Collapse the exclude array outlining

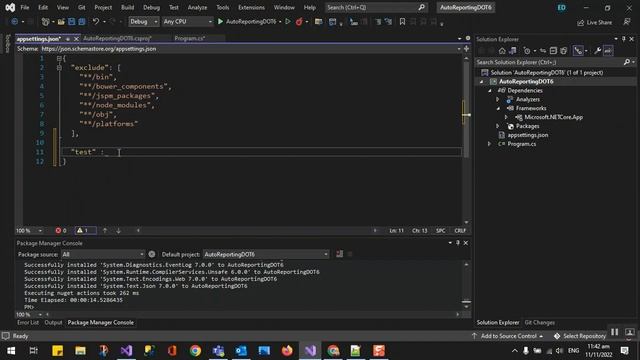click(x=59, y=68)
